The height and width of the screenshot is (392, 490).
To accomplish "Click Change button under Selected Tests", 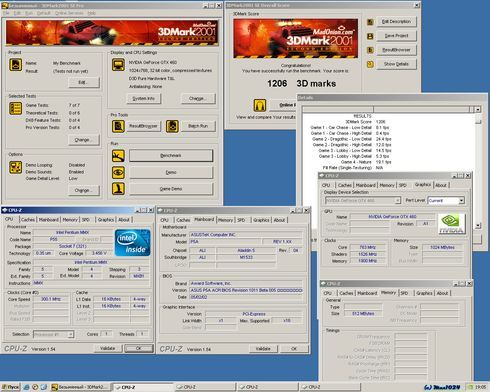I will click(84, 140).
